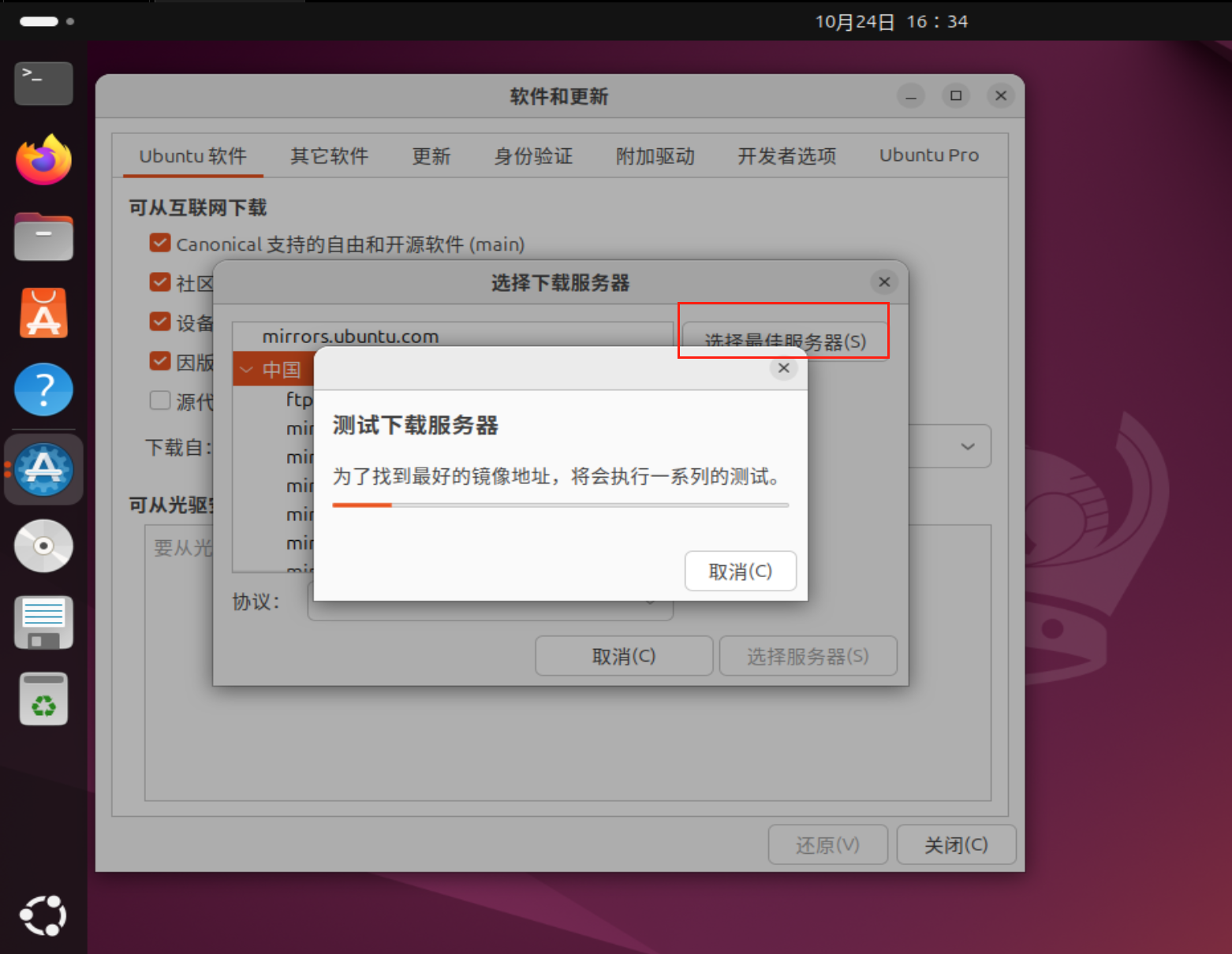Click the 选择服务器(S) button
The width and height of the screenshot is (1232, 954).
[808, 656]
